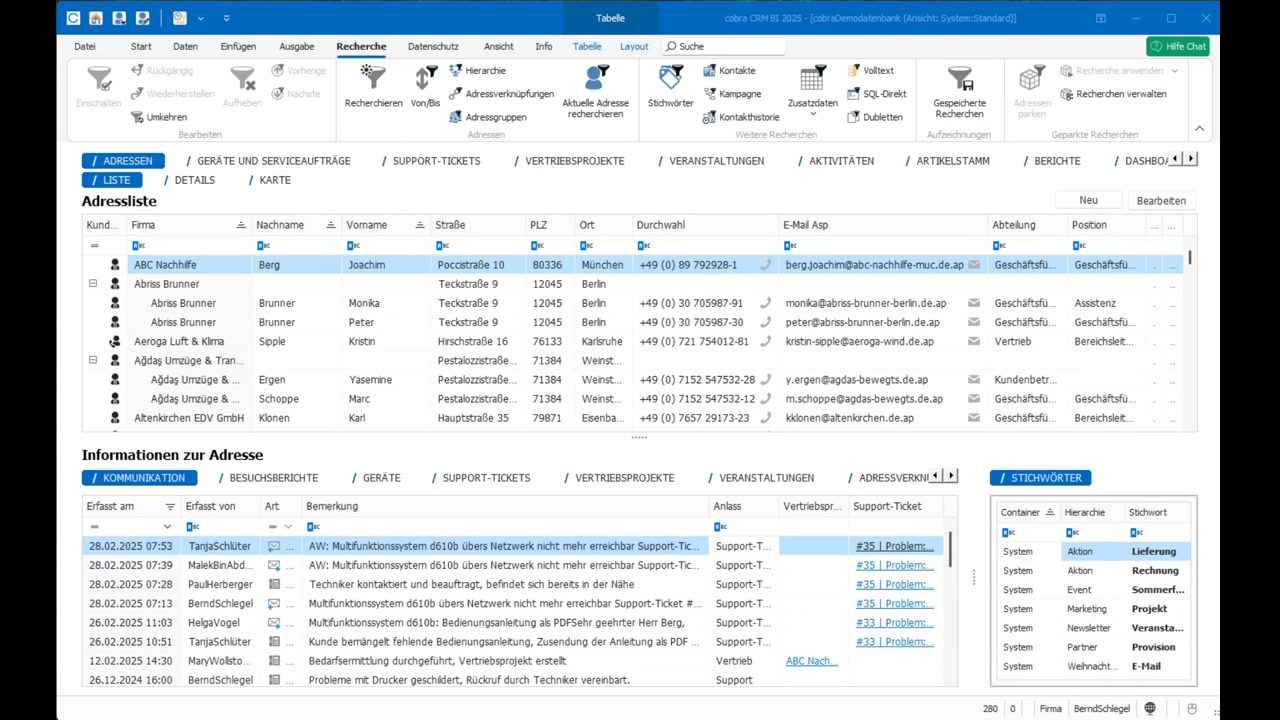Click the phone icon in Berg row
1280x720 pixels.
pos(766,265)
